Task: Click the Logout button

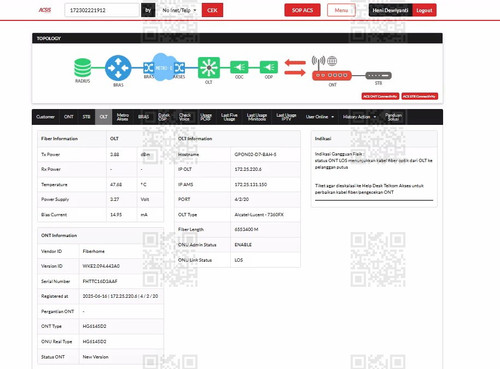Action: 424,10
